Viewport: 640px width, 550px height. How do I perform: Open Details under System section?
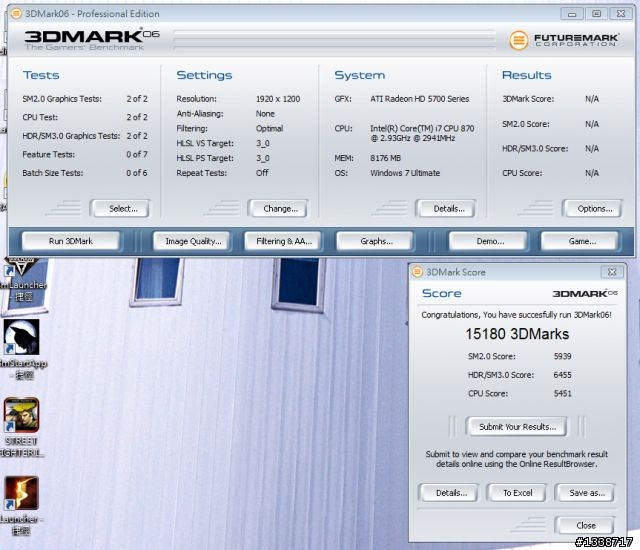446,208
